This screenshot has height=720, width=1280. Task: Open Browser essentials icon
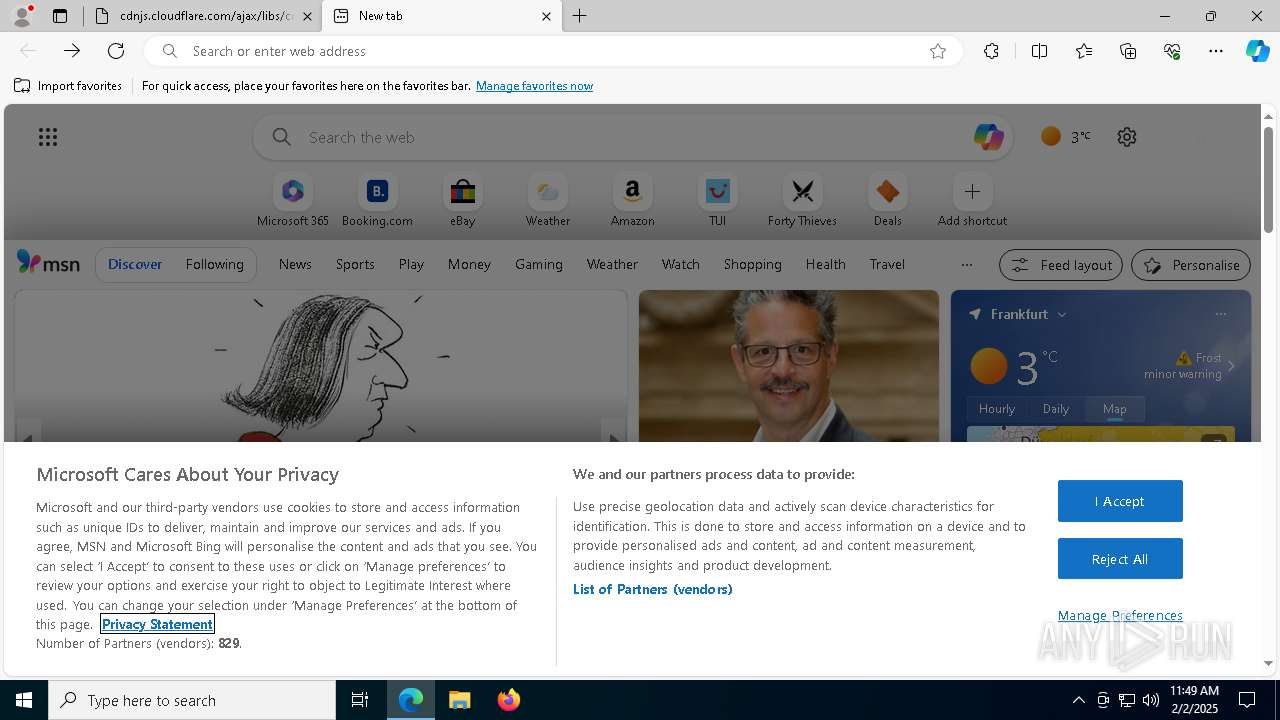pyautogui.click(x=1172, y=51)
